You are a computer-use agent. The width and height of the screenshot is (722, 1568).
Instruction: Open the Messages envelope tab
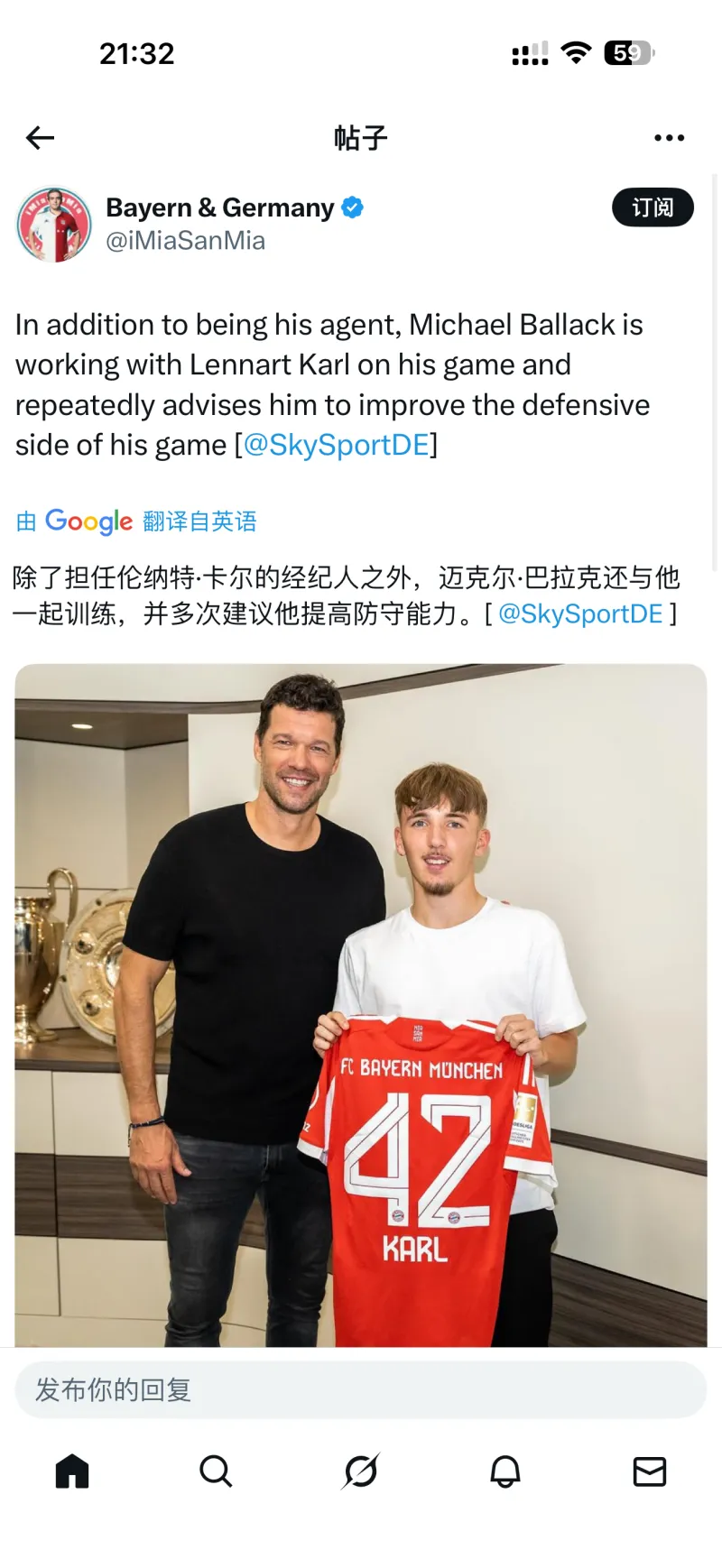650,1471
